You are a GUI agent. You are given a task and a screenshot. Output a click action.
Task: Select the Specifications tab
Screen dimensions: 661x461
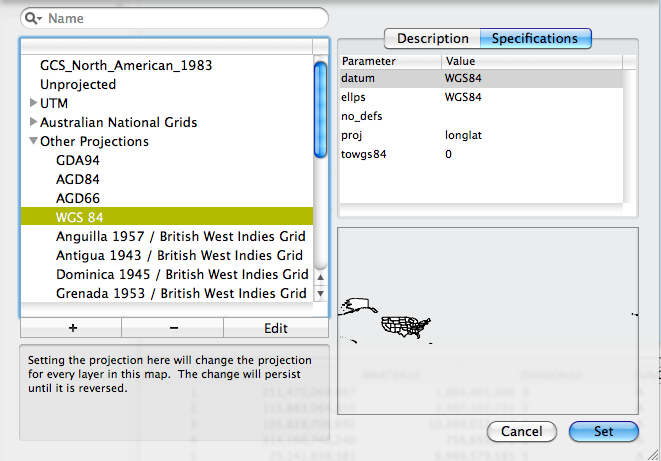[535, 39]
